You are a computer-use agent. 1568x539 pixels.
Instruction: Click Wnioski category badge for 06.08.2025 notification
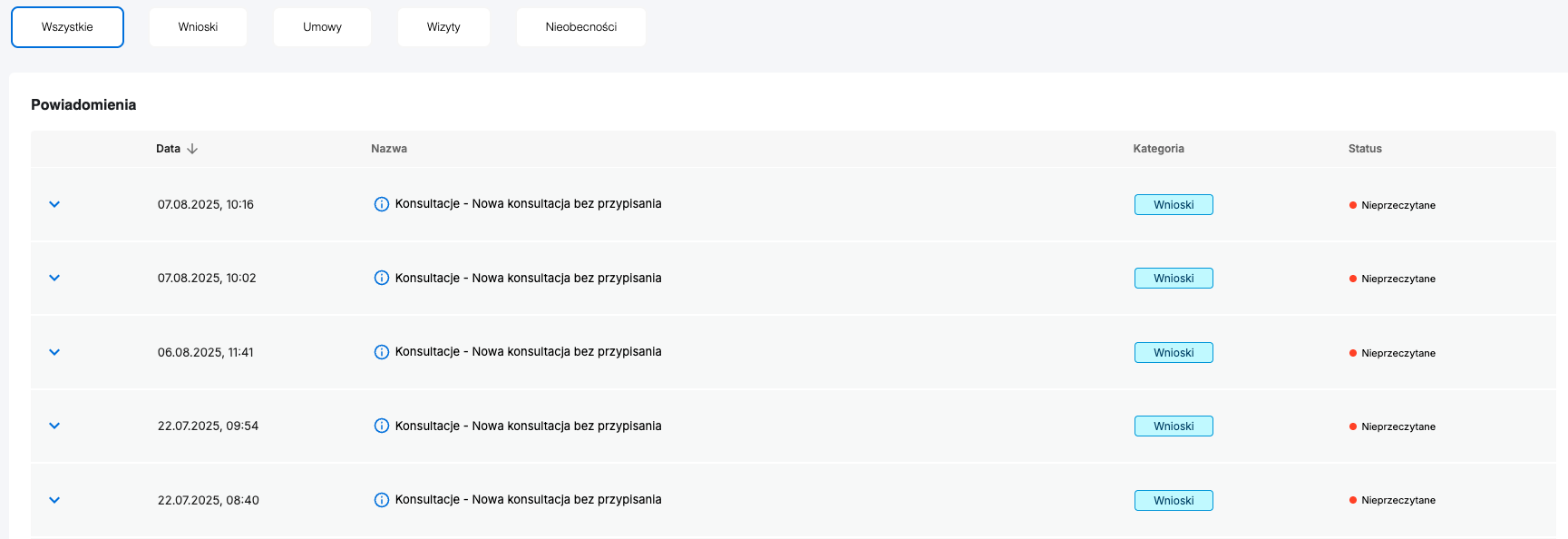tap(1174, 353)
